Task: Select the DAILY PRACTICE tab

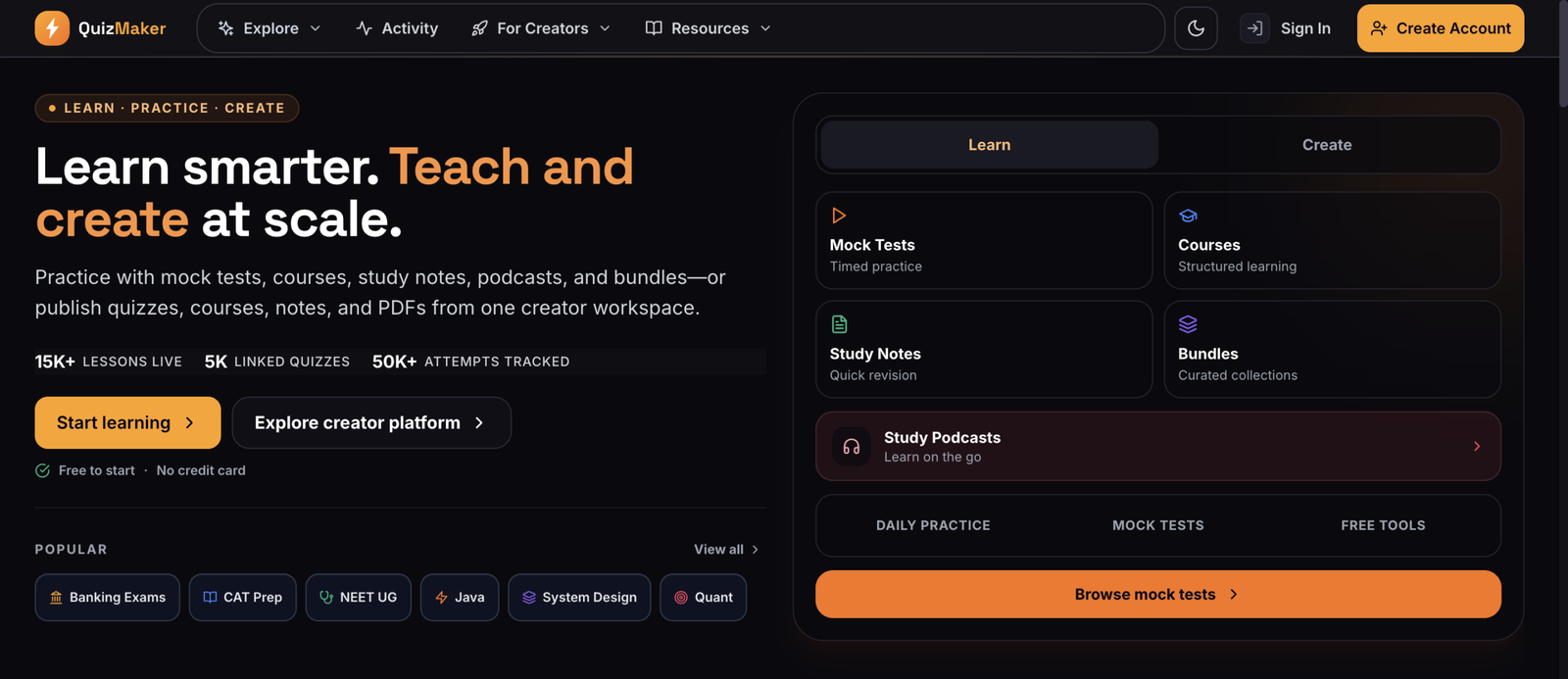Action: [933, 525]
